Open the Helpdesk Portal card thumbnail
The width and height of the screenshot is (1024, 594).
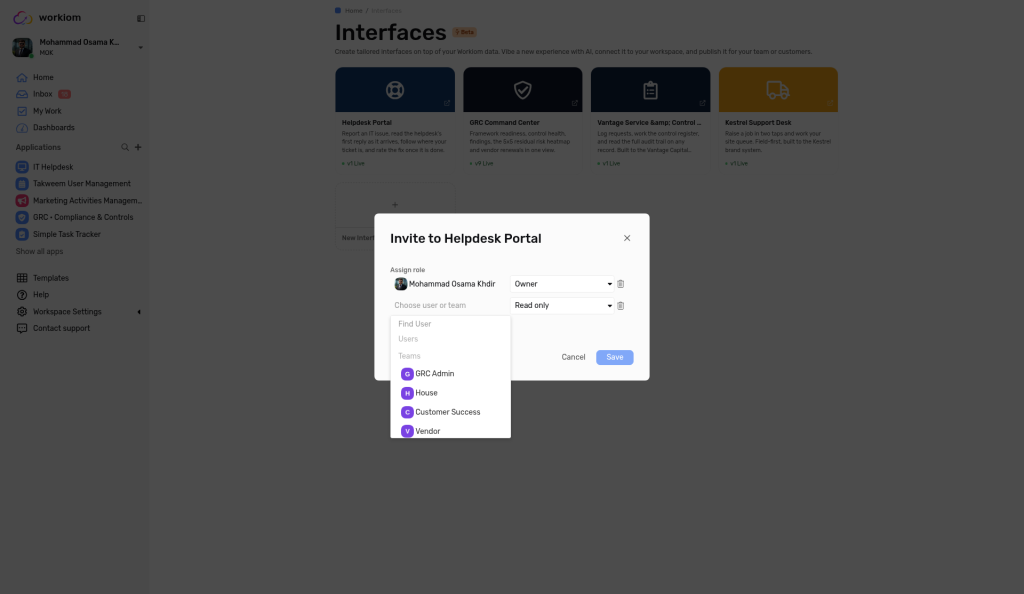coord(395,89)
